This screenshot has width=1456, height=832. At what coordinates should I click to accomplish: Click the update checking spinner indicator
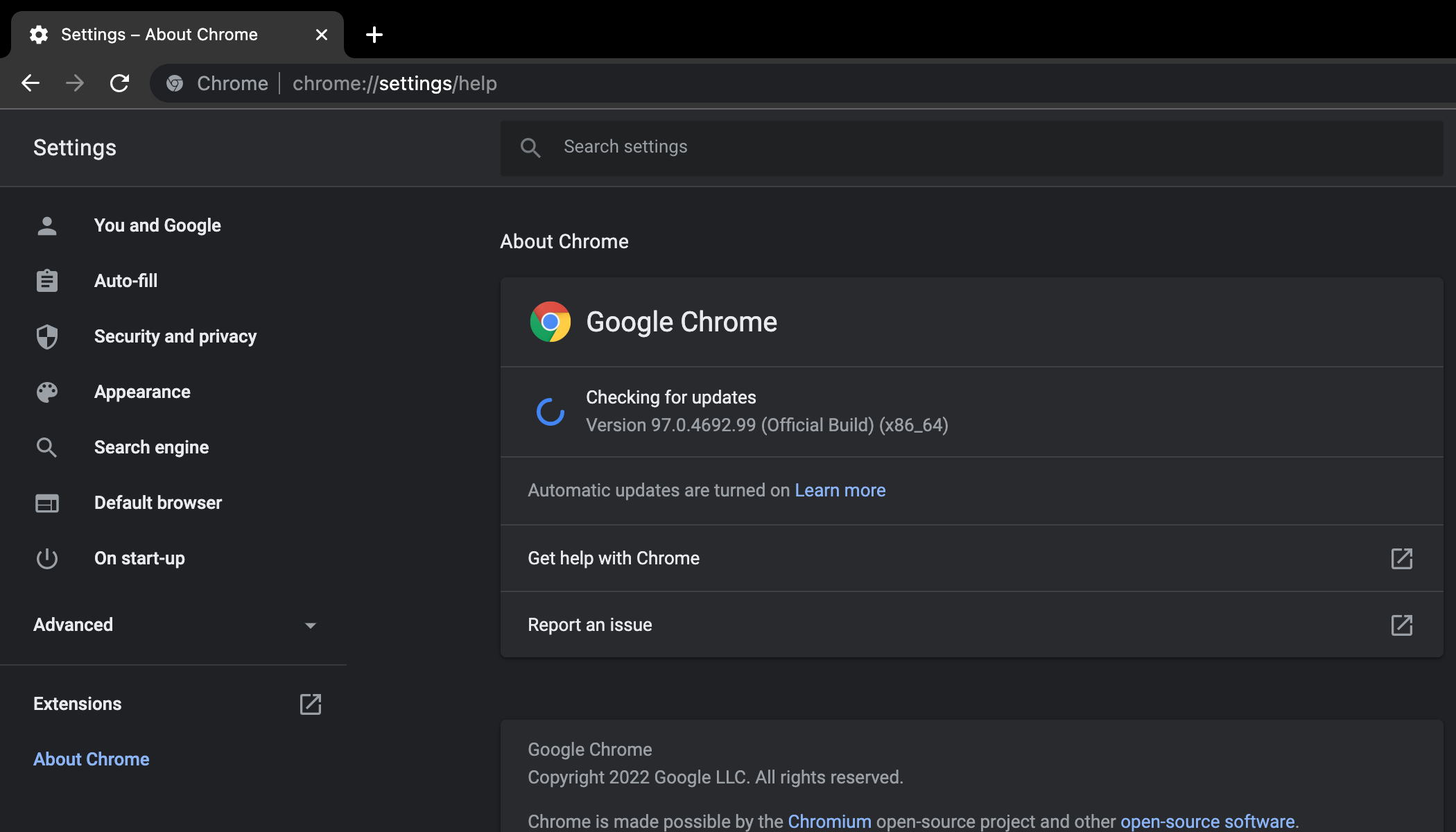[549, 411]
